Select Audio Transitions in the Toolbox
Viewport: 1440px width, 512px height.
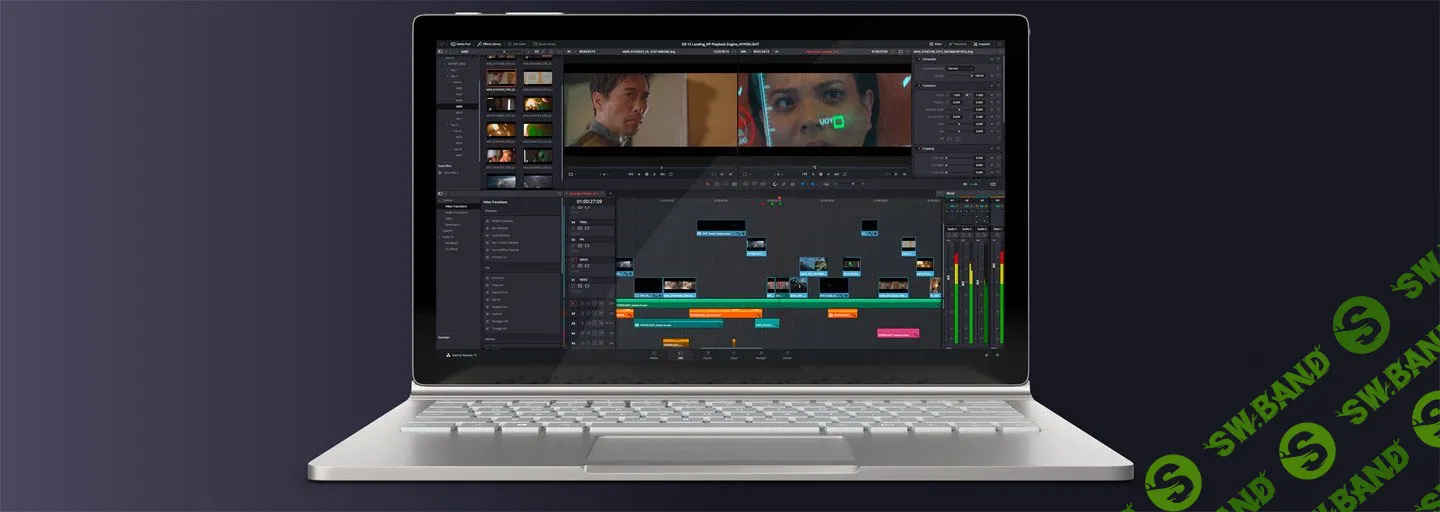[458, 212]
